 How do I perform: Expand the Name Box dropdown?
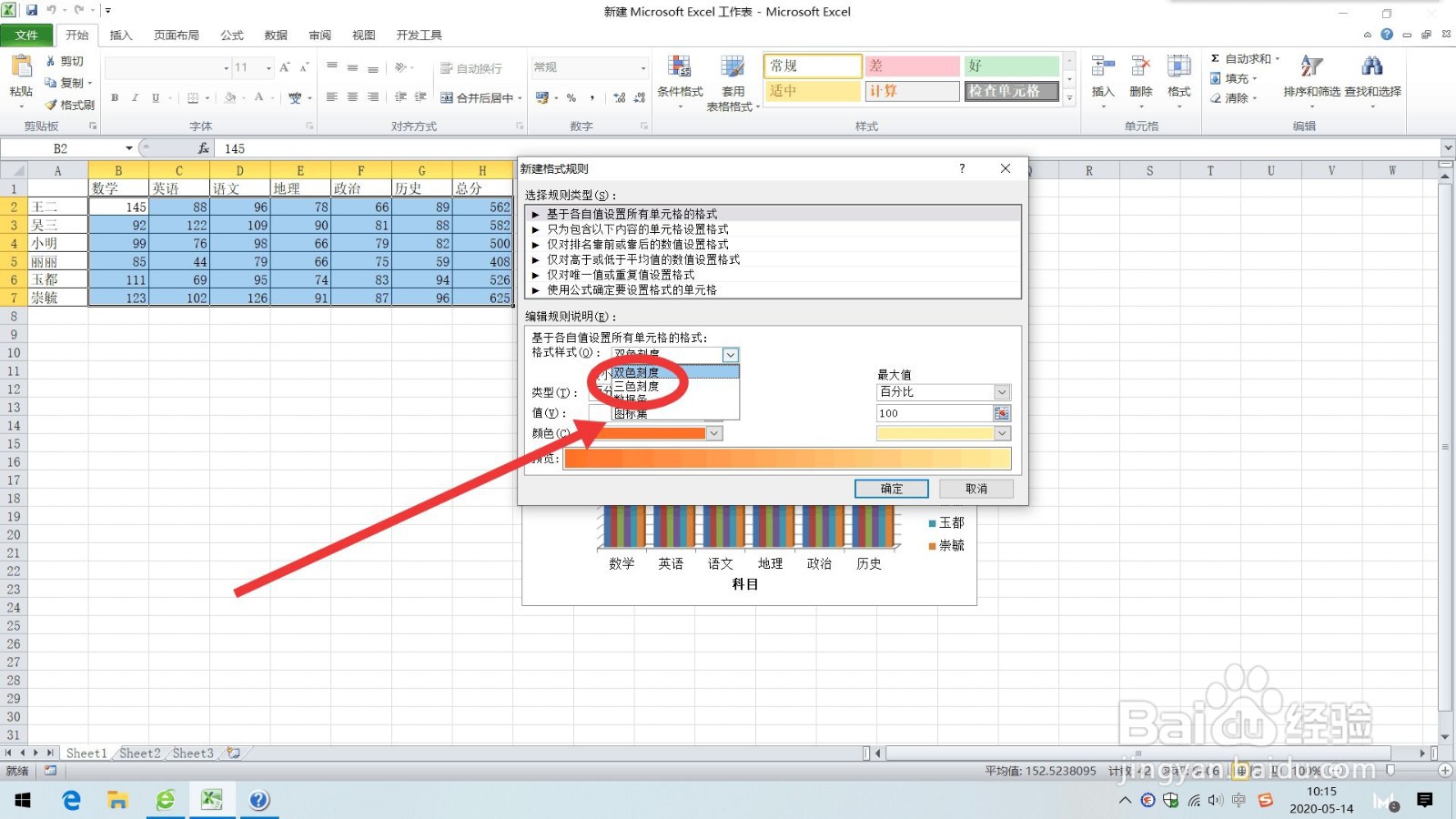pos(128,148)
